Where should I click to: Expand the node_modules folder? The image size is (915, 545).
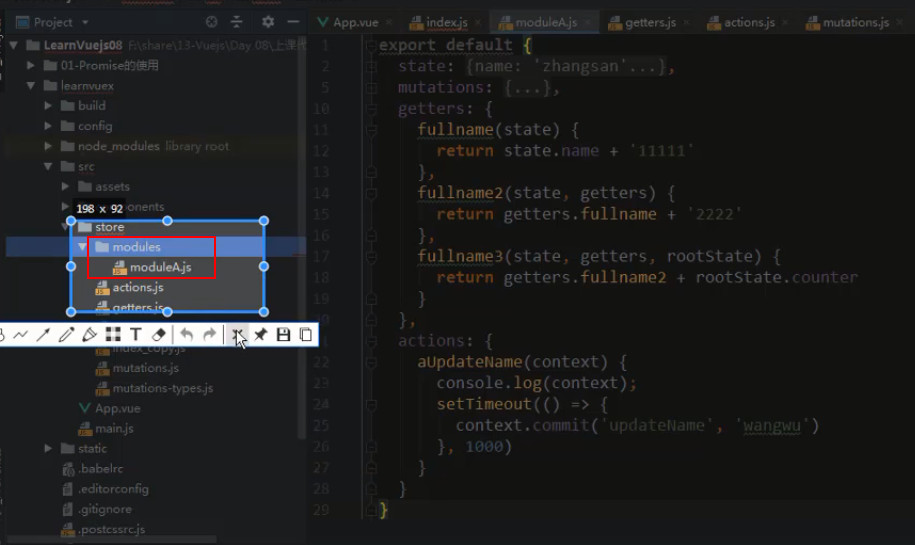point(48,146)
